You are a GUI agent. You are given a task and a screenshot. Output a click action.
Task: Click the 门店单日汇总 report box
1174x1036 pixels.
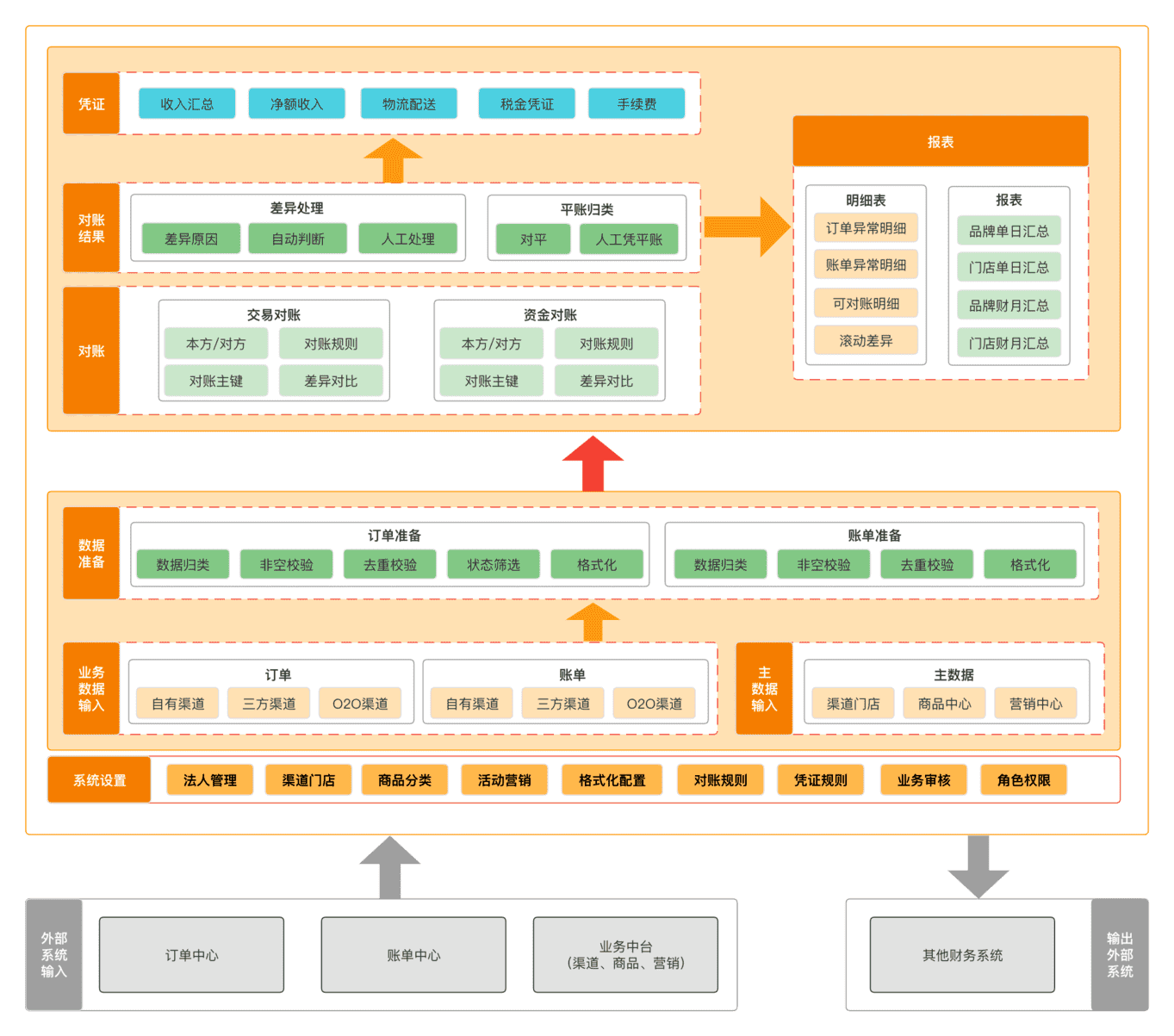click(x=1009, y=267)
